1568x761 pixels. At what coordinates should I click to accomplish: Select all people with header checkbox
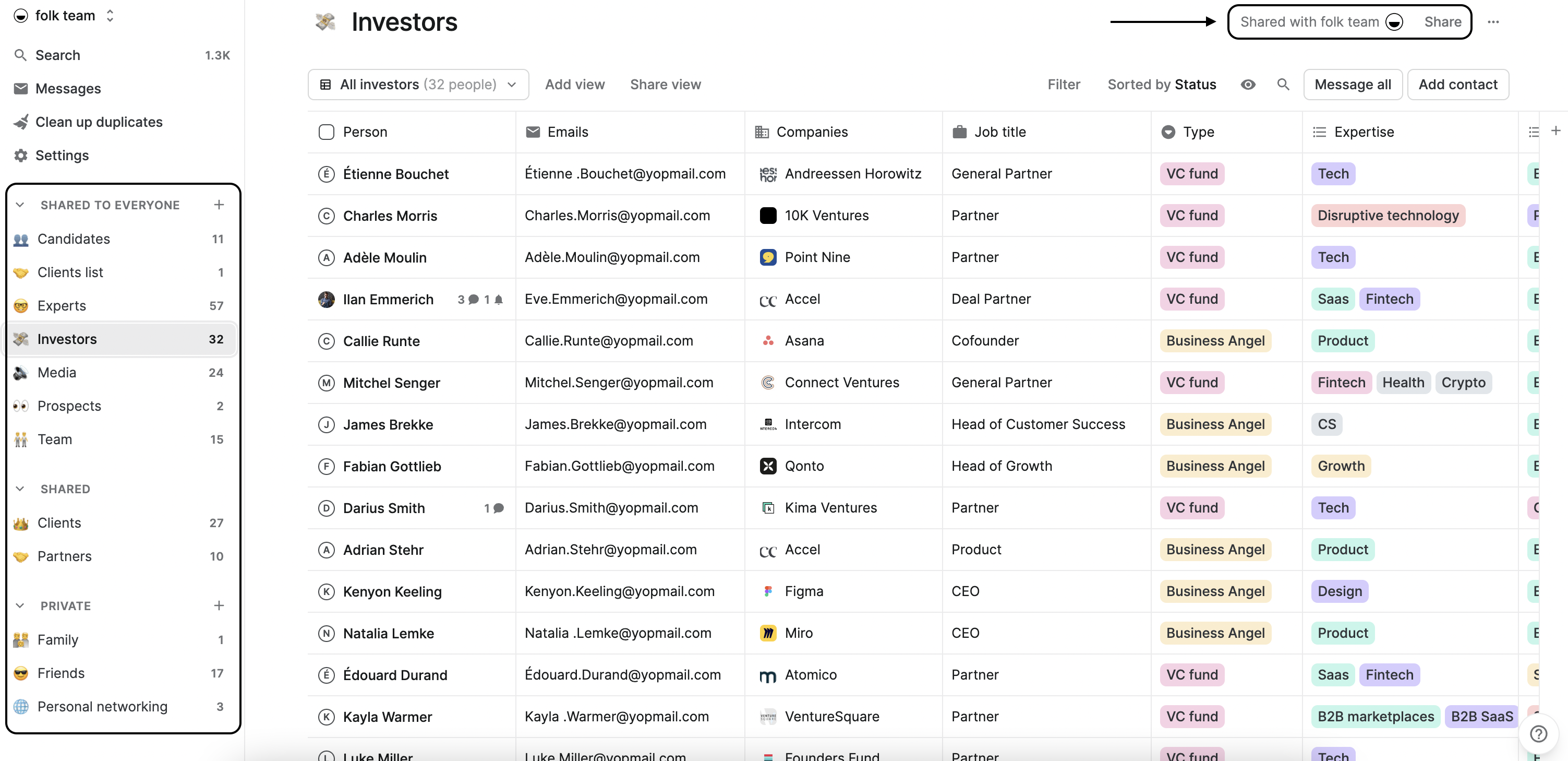(x=326, y=132)
